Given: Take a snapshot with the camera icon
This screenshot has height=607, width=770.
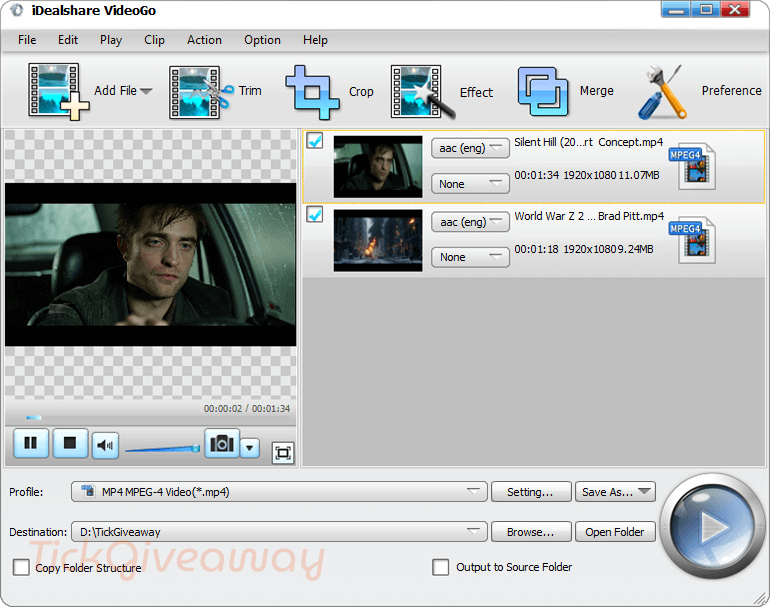Looking at the screenshot, I should (222, 443).
